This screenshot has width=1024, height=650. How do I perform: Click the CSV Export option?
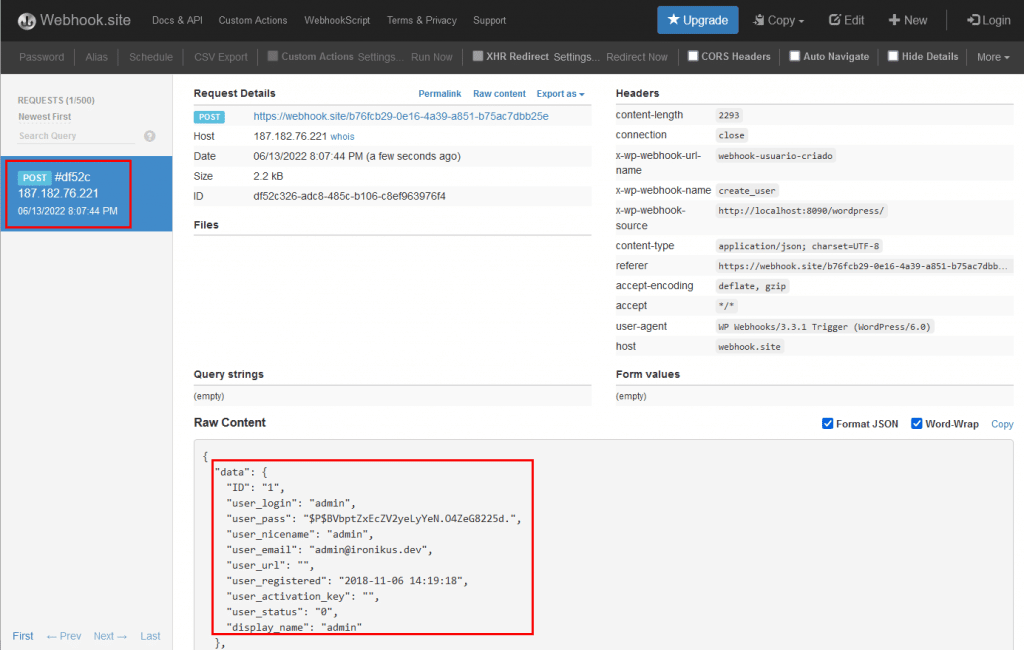pos(221,57)
